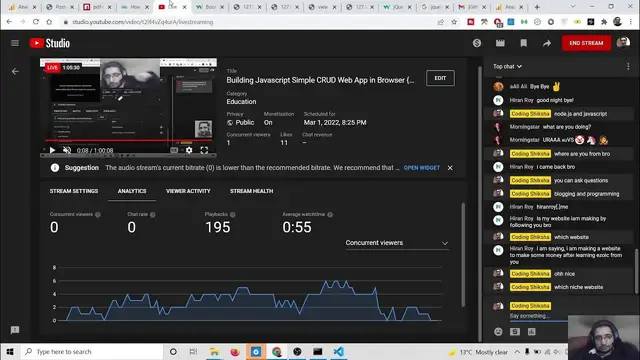The height and width of the screenshot is (360, 640).
Task: Open the STREAM HEALTH tab
Action: [x=251, y=191]
